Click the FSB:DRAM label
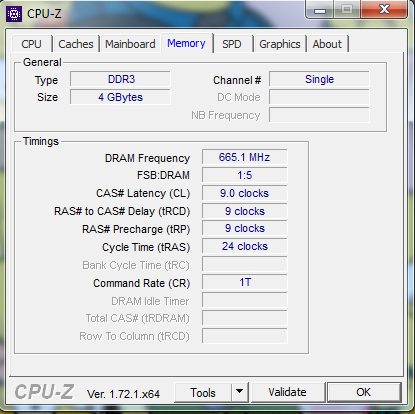Image resolution: width=415 pixels, height=414 pixels. tap(163, 175)
